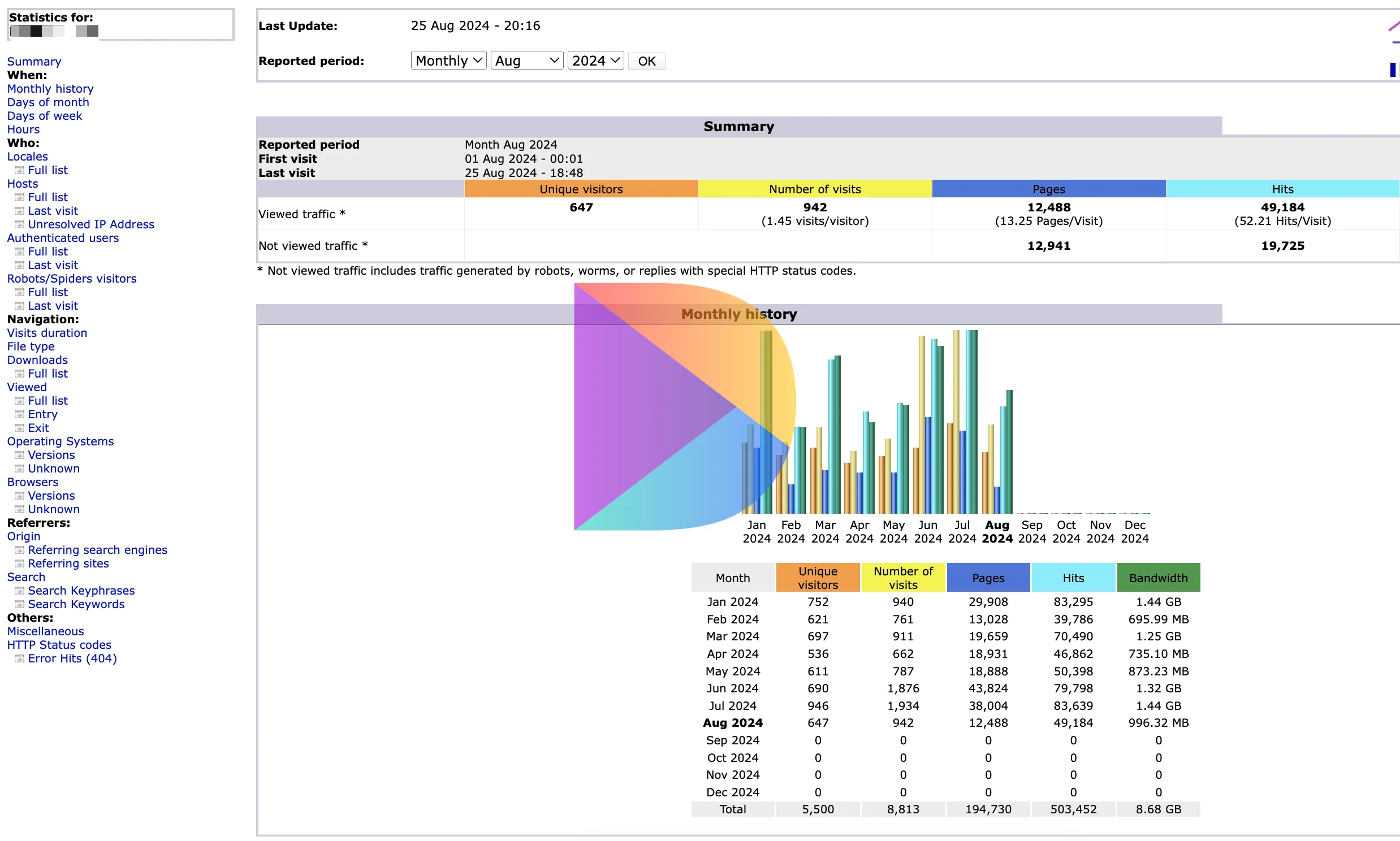Viewport: 1400px width, 841px height.
Task: Select Aug from month dropdown
Action: (526, 60)
